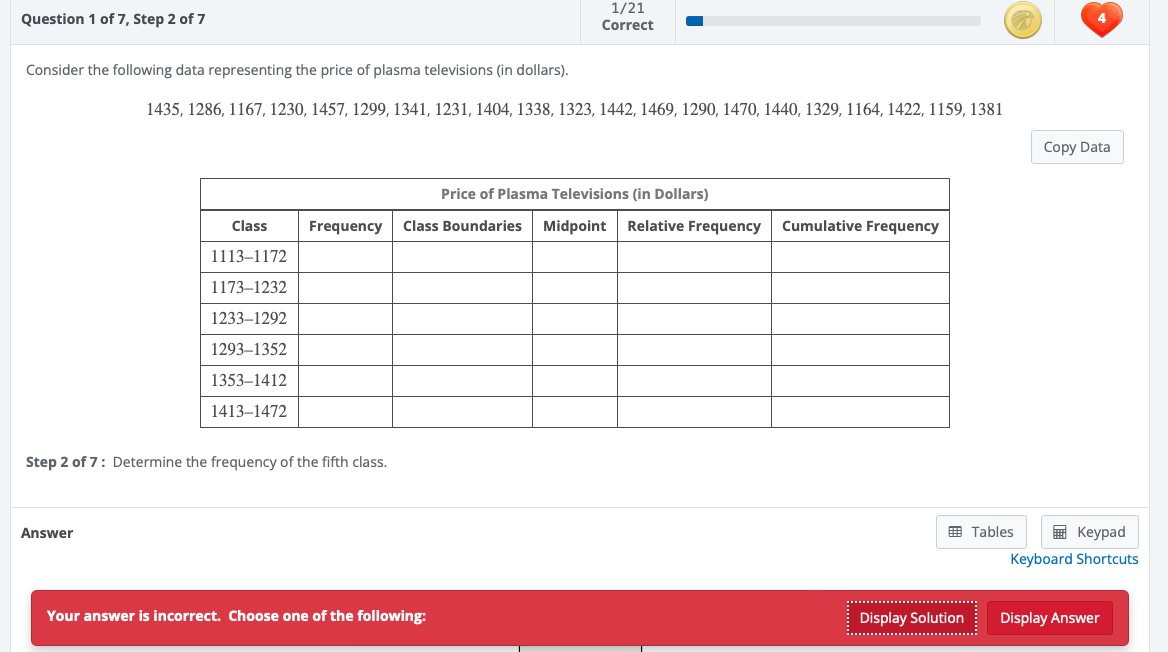Click the blue progress bar
The height and width of the screenshot is (652, 1168).
(833, 21)
